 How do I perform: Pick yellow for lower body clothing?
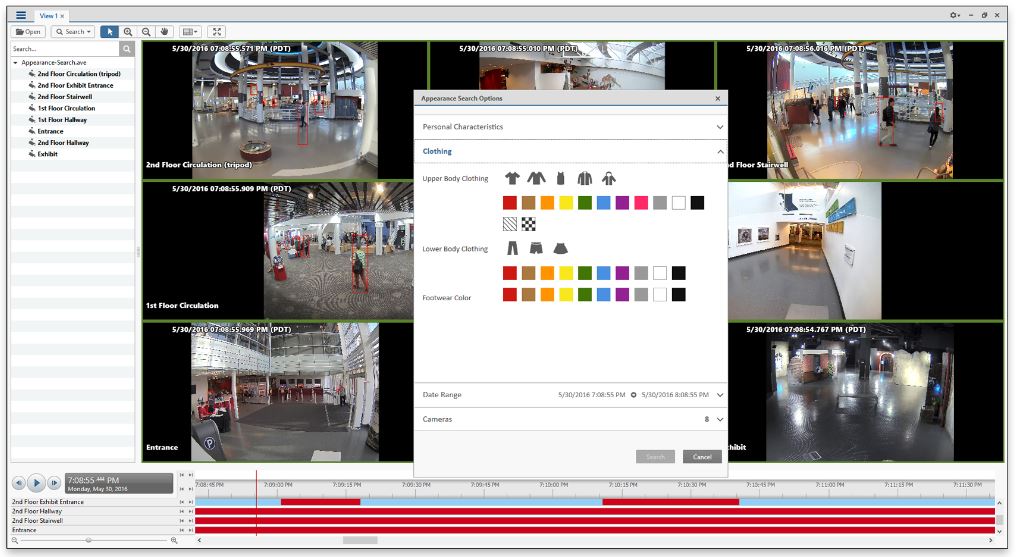click(566, 273)
